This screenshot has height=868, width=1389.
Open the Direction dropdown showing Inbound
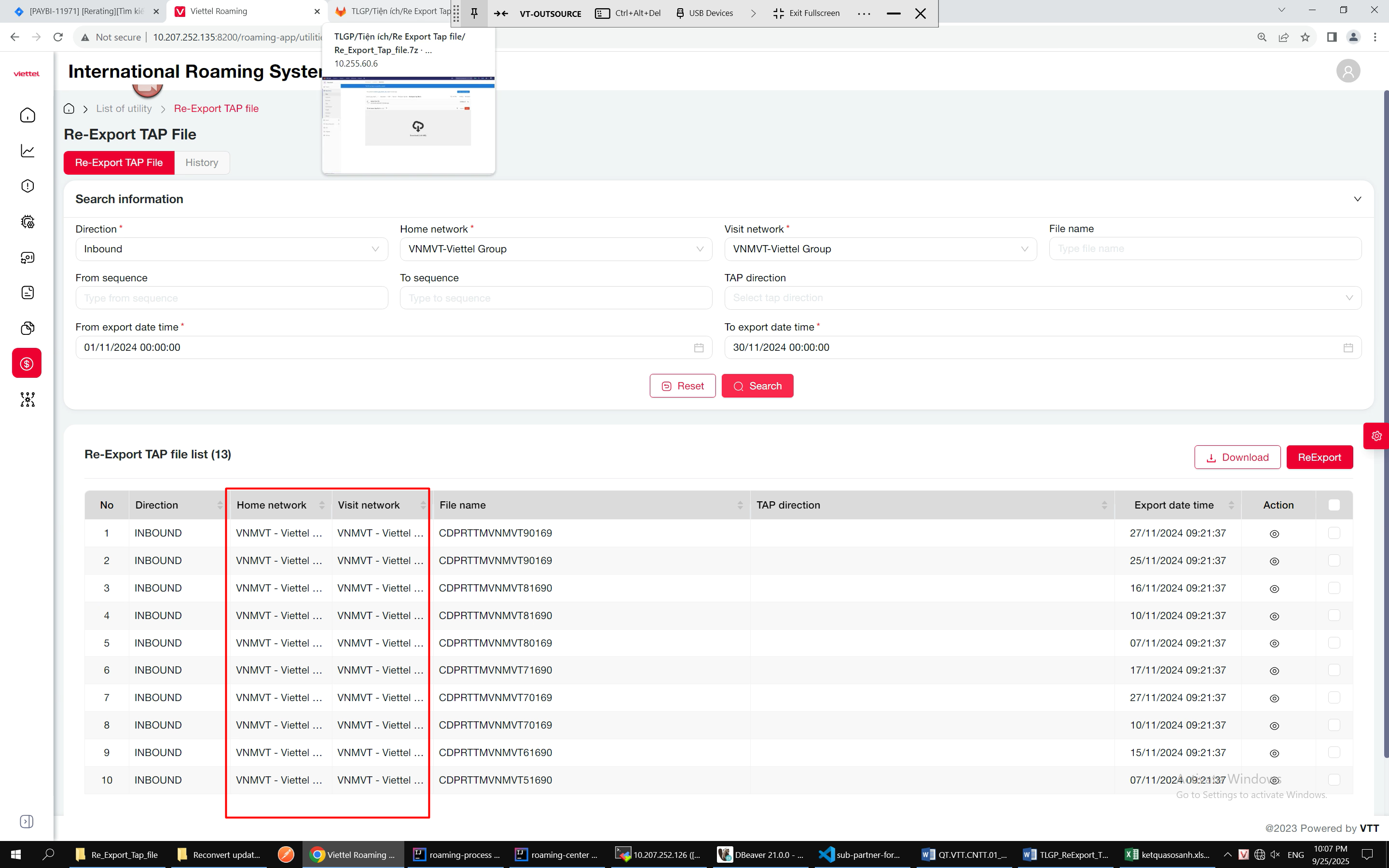(x=231, y=249)
